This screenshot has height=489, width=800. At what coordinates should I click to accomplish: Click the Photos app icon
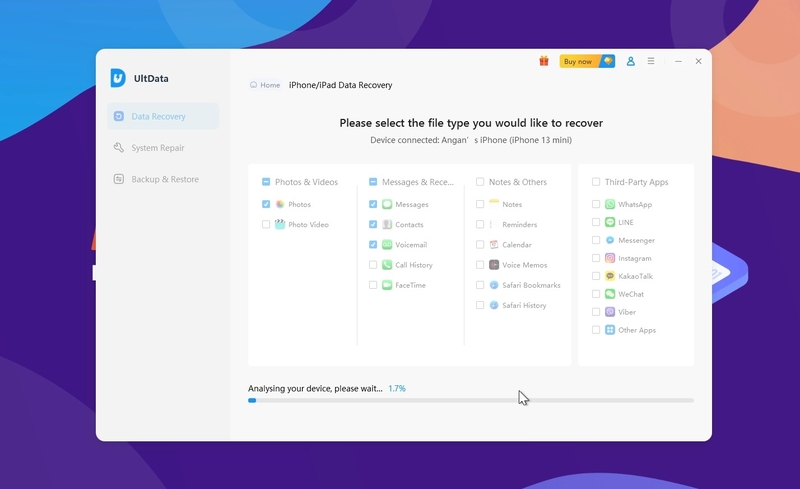[280, 204]
